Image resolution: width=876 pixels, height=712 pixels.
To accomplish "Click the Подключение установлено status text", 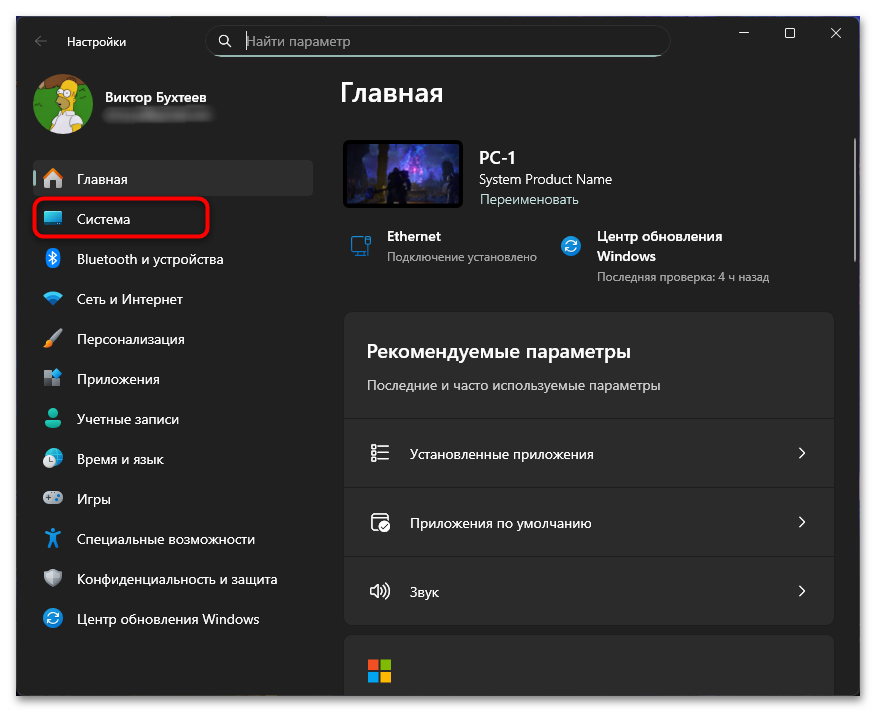I will pos(461,257).
